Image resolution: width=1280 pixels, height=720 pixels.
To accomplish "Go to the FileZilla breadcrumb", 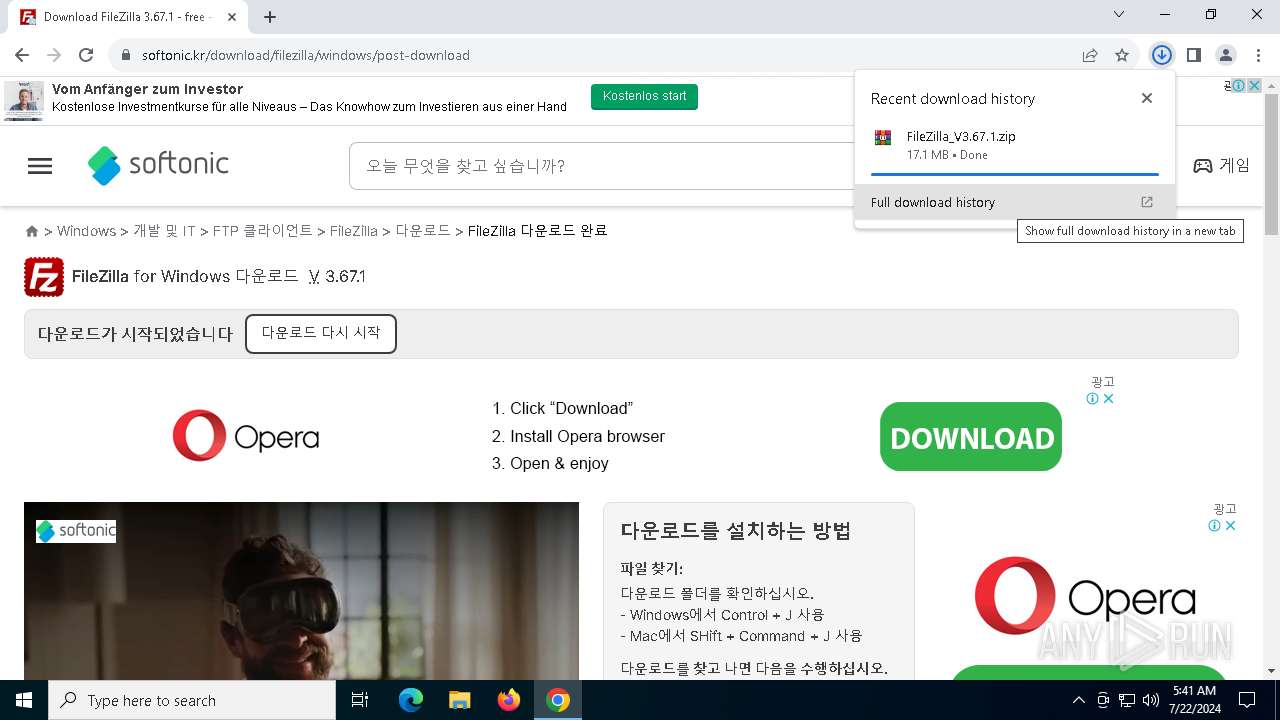I will point(353,231).
